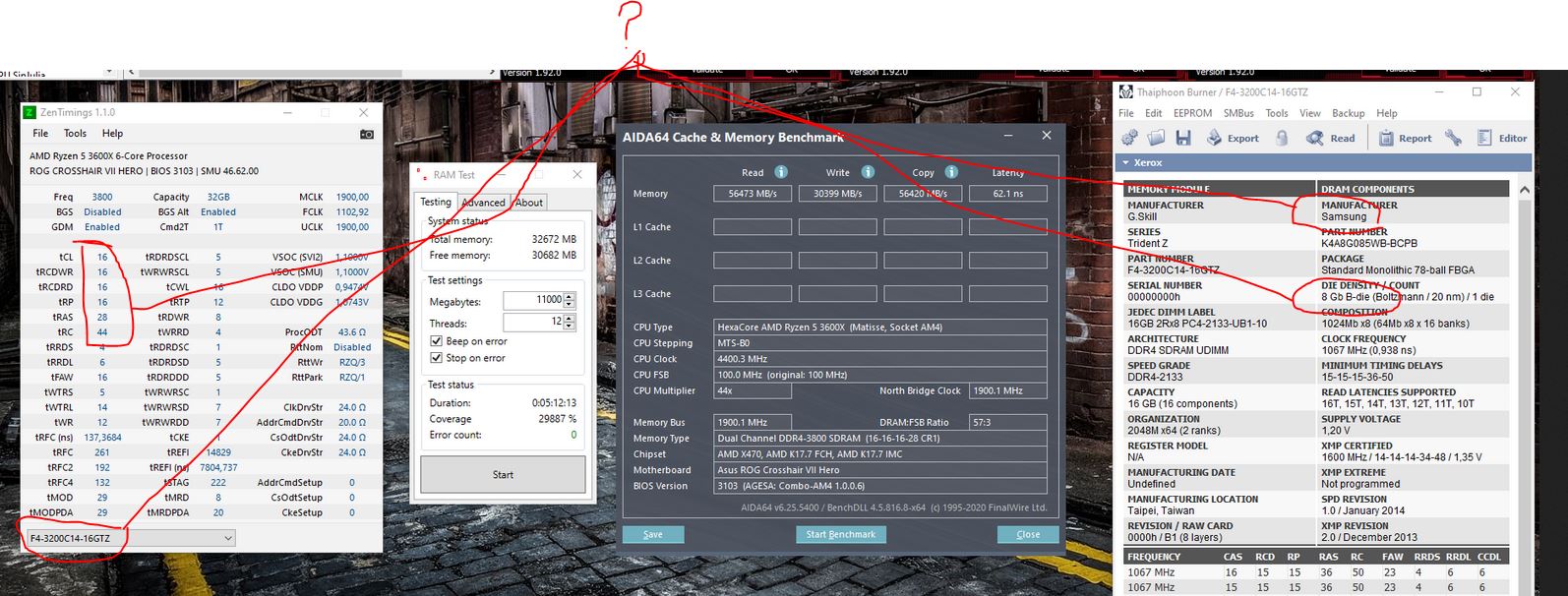Switch to RAM Test Advanced tab

point(483,203)
